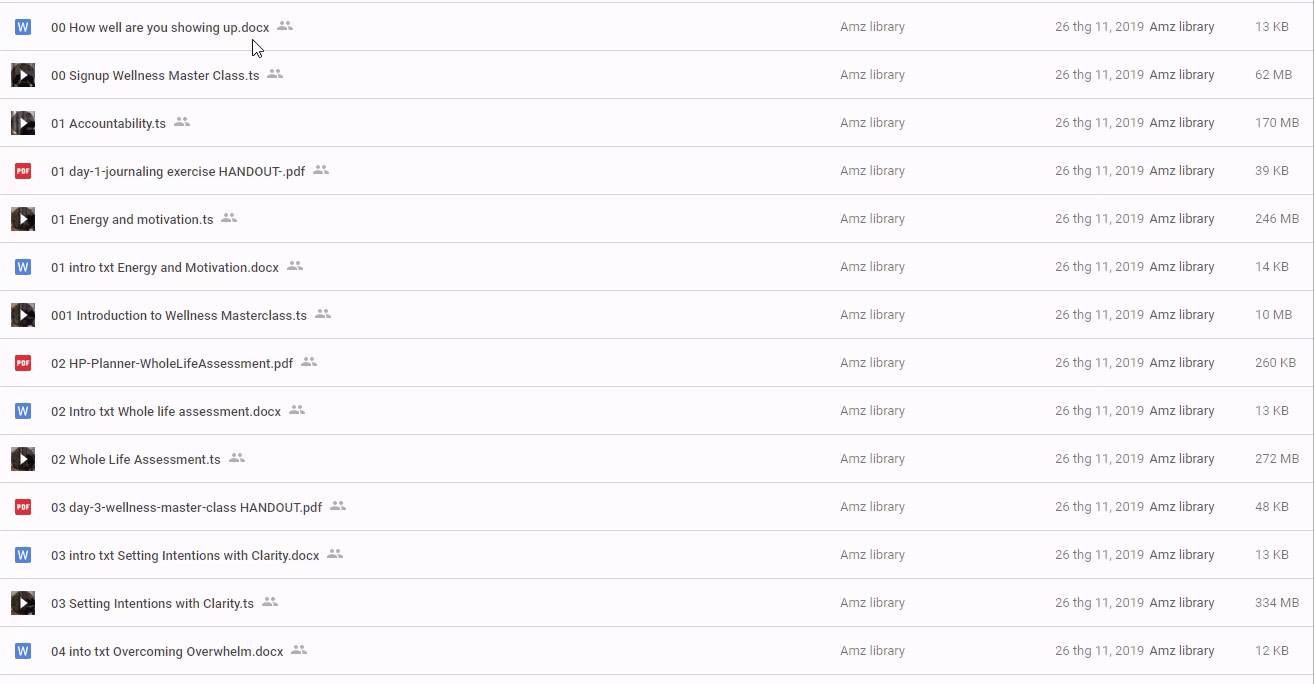
Task: Click PDF icon for HP-Planner-WholeLifeAssessment.pdf
Action: pyautogui.click(x=23, y=363)
